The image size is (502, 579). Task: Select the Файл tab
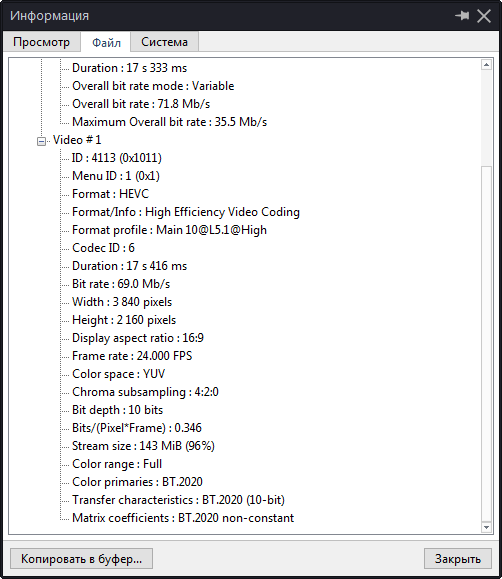click(106, 42)
